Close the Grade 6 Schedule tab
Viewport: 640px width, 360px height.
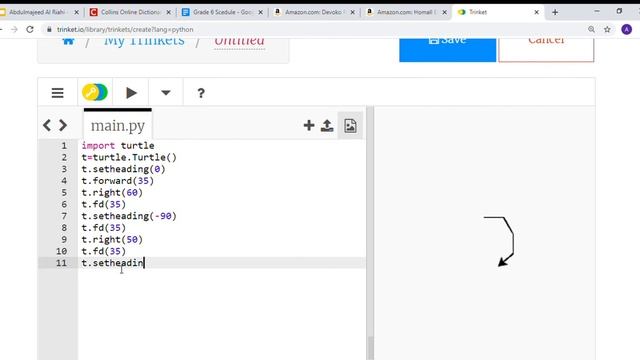(x=260, y=12)
